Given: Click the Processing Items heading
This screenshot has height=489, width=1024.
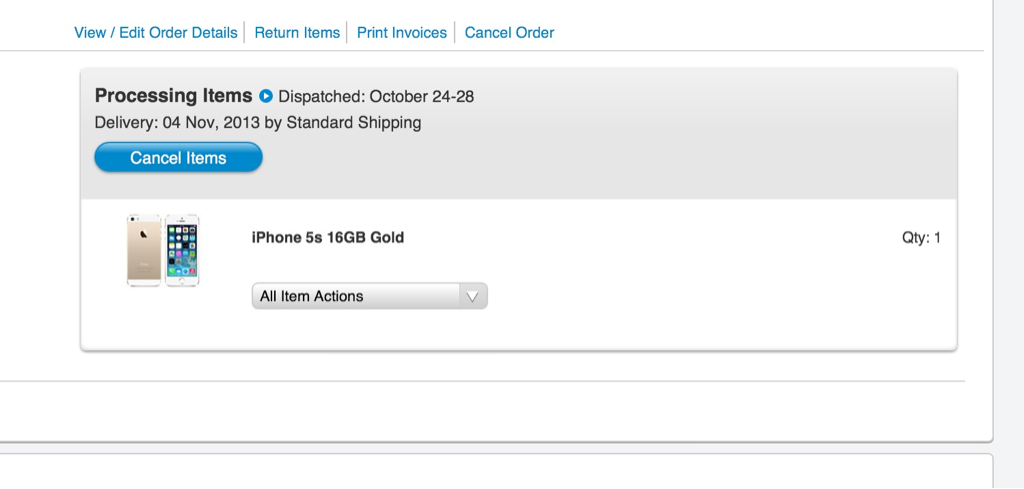Looking at the screenshot, I should click(x=173, y=96).
